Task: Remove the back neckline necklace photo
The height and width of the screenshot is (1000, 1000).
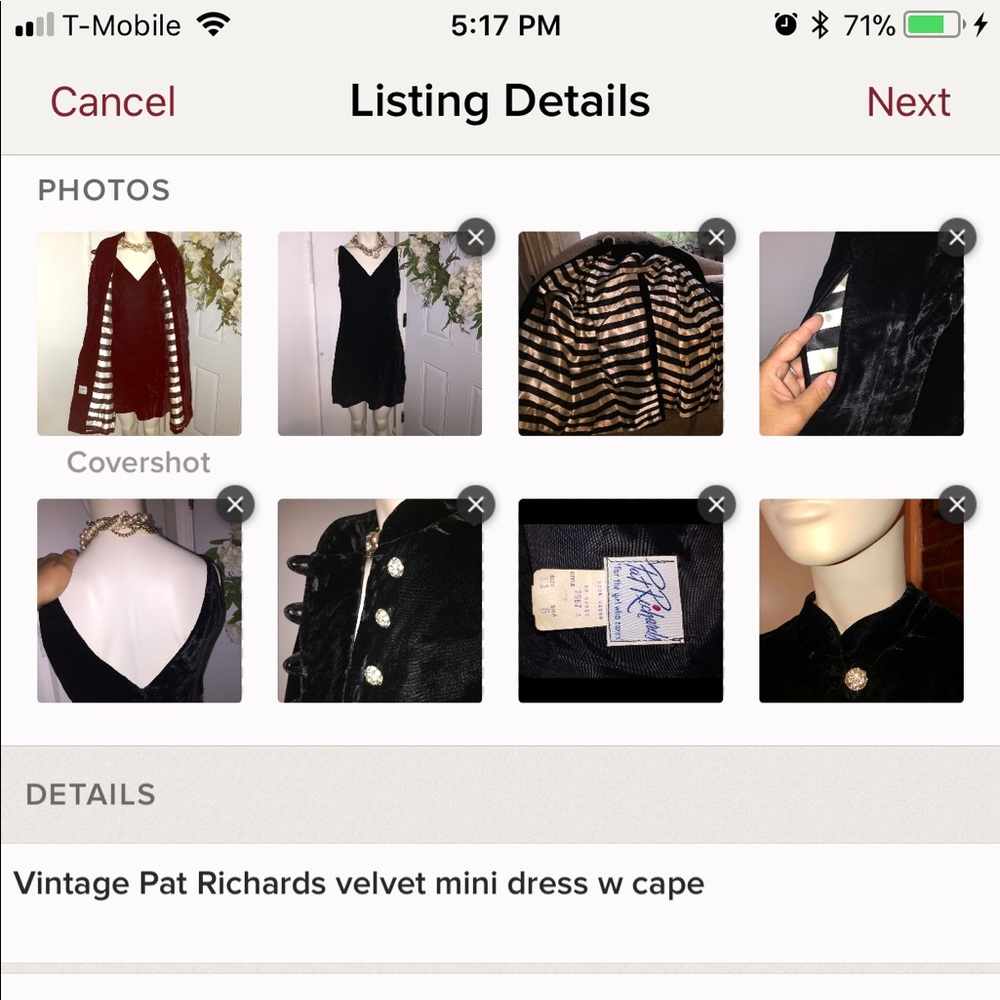Action: 235,505
